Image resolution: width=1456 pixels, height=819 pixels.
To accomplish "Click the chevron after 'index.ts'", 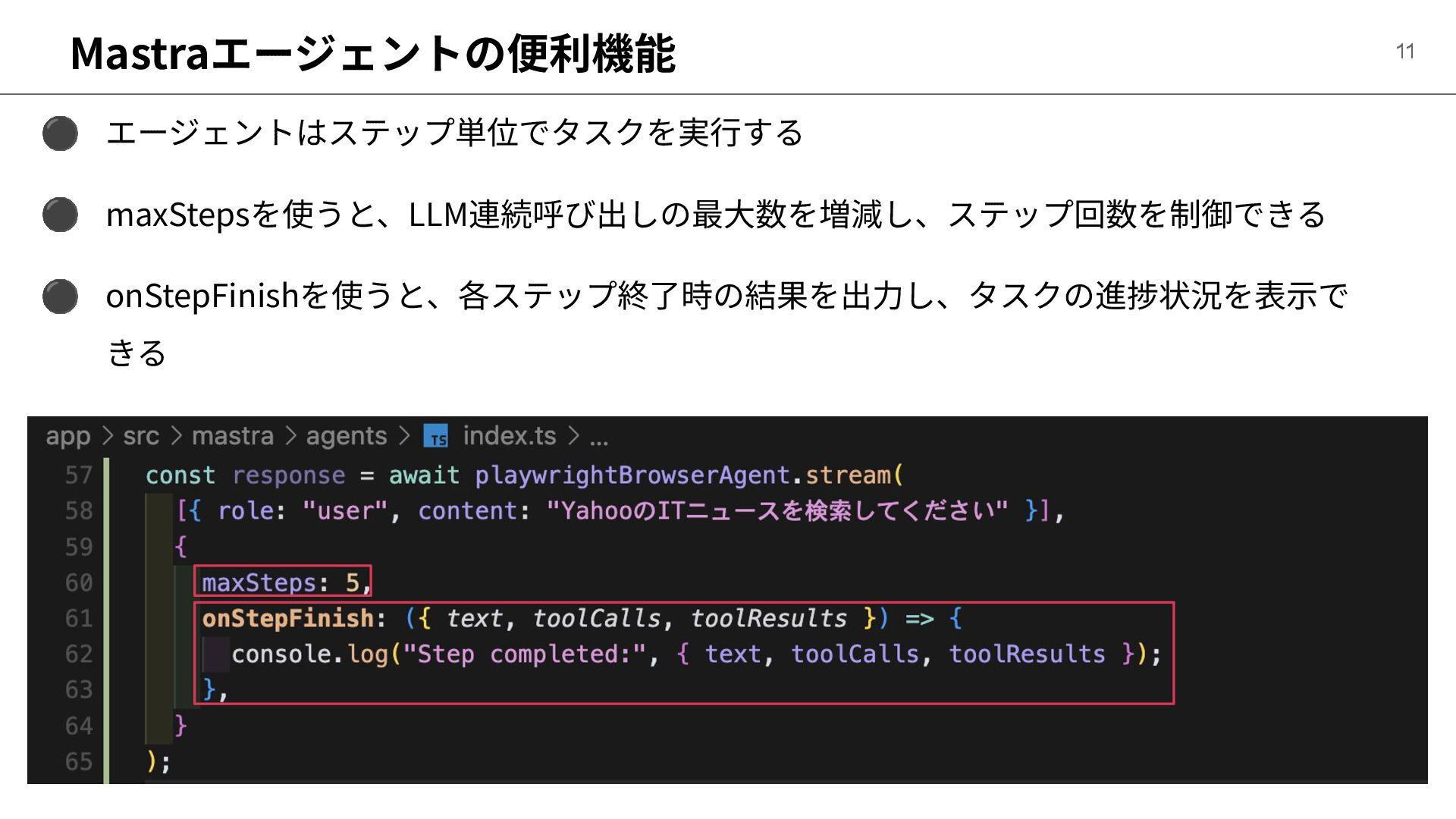I will pyautogui.click(x=573, y=437).
